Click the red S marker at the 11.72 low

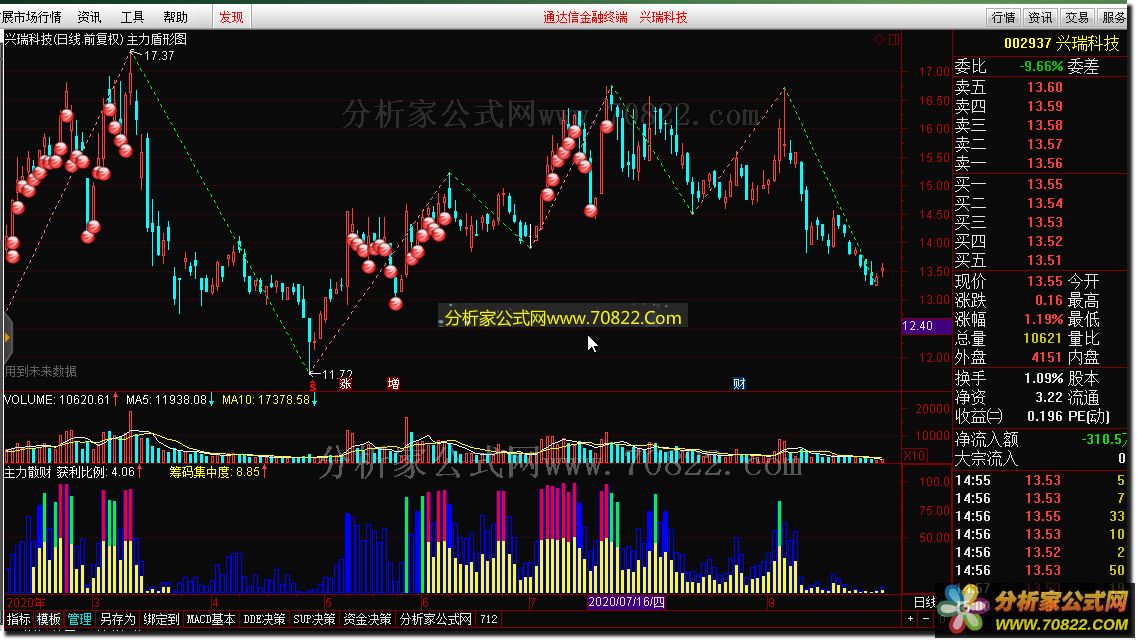[x=313, y=386]
